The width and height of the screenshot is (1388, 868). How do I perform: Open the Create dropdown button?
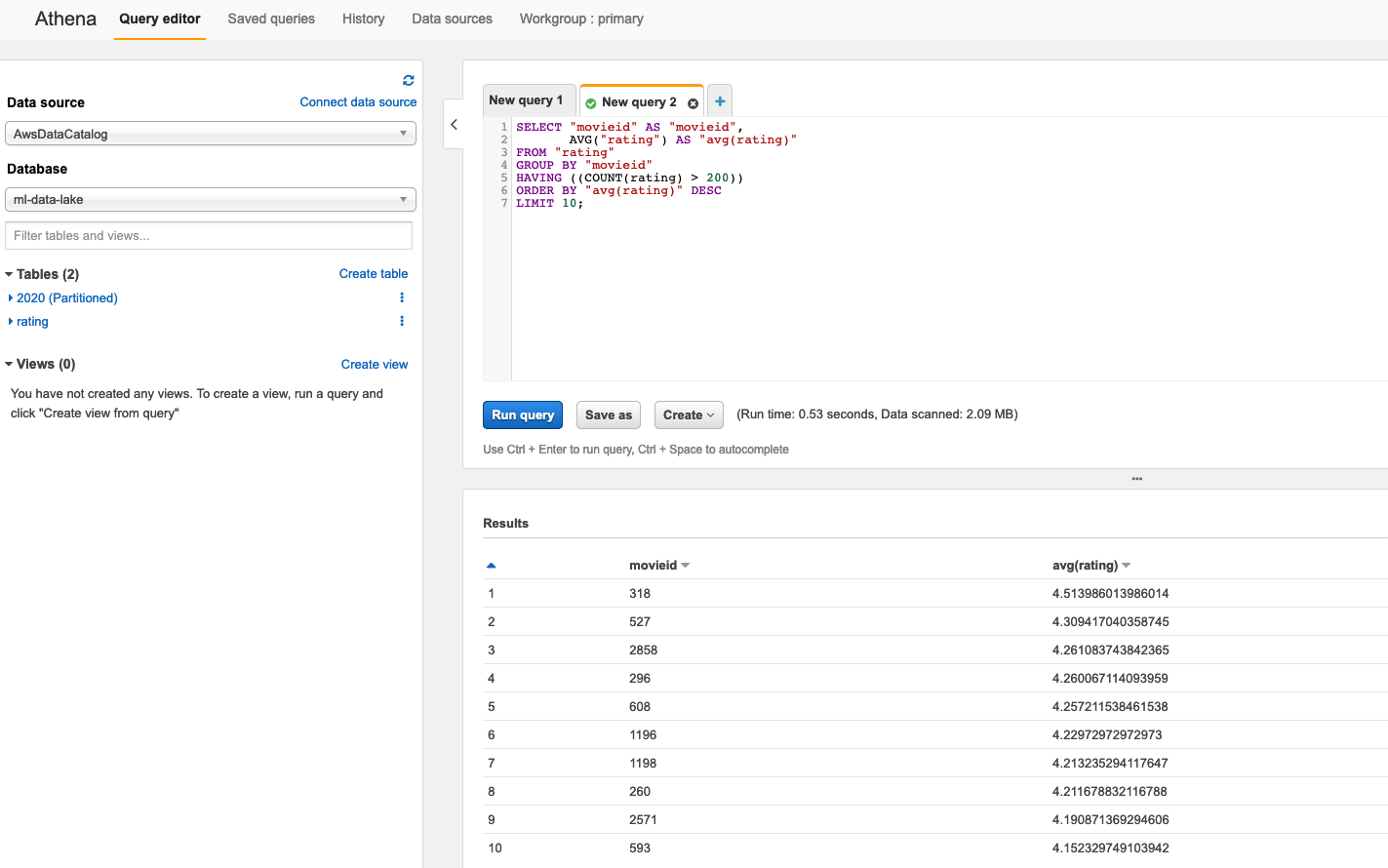(689, 414)
